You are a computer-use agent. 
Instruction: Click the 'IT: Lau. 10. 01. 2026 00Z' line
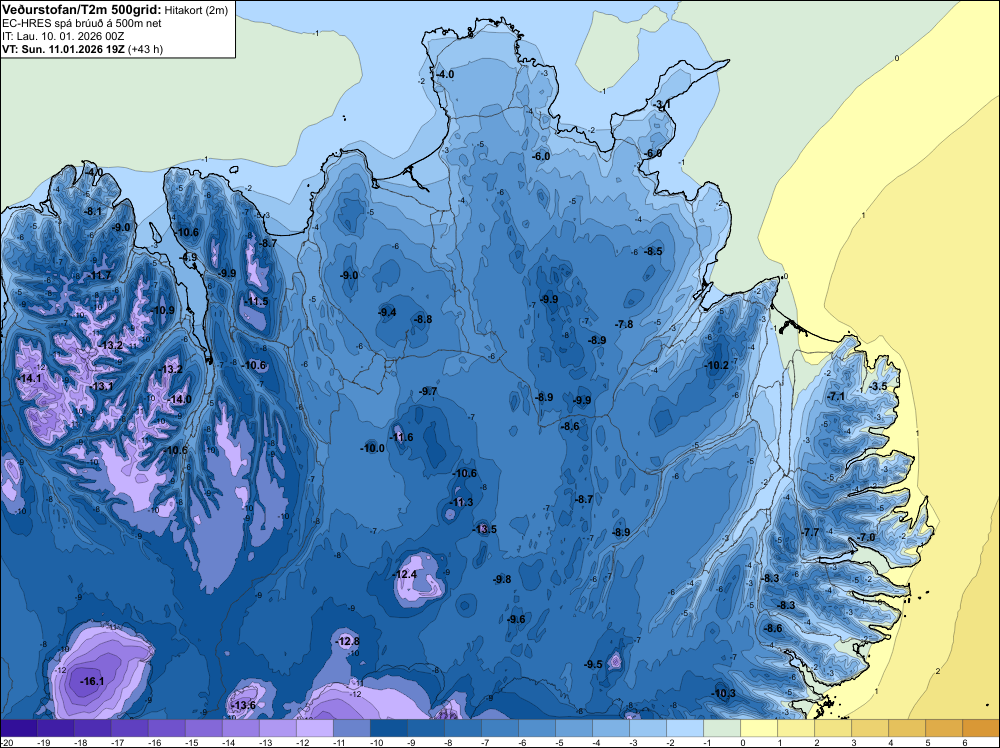pyautogui.click(x=66, y=36)
